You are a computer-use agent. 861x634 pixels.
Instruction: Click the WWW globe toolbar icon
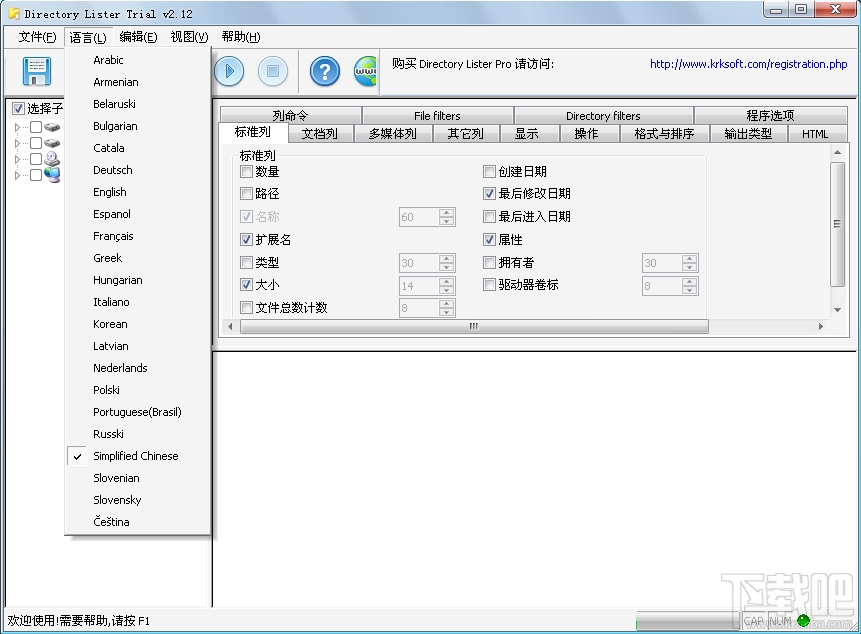[366, 71]
